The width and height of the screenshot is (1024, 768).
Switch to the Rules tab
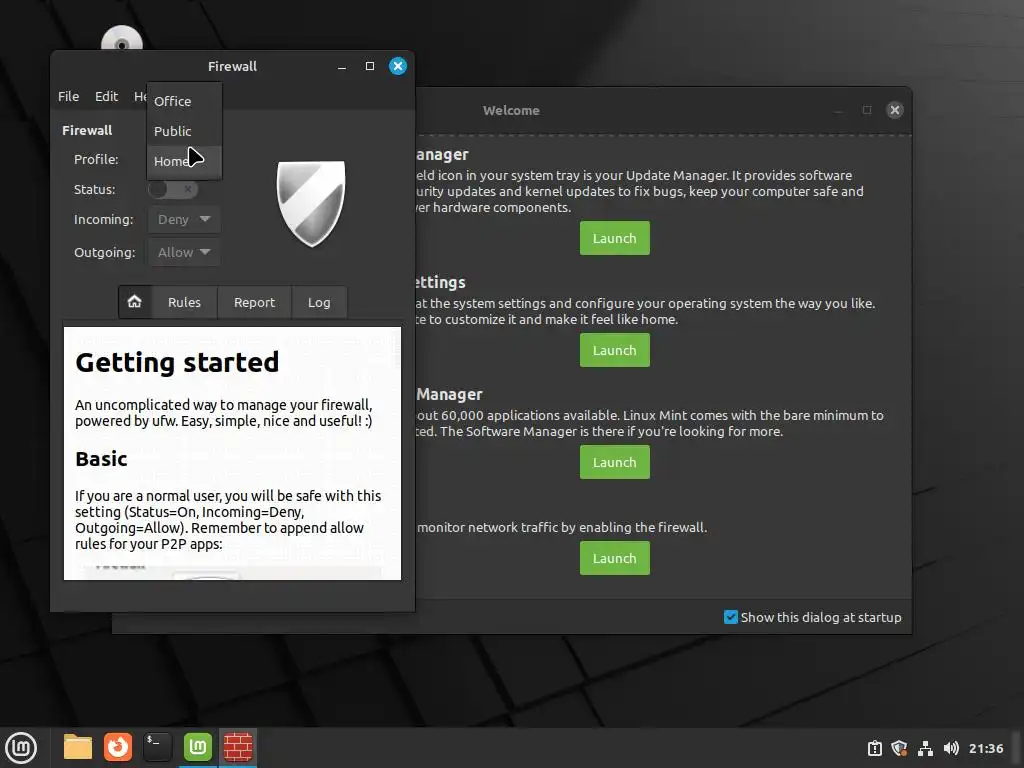184,302
